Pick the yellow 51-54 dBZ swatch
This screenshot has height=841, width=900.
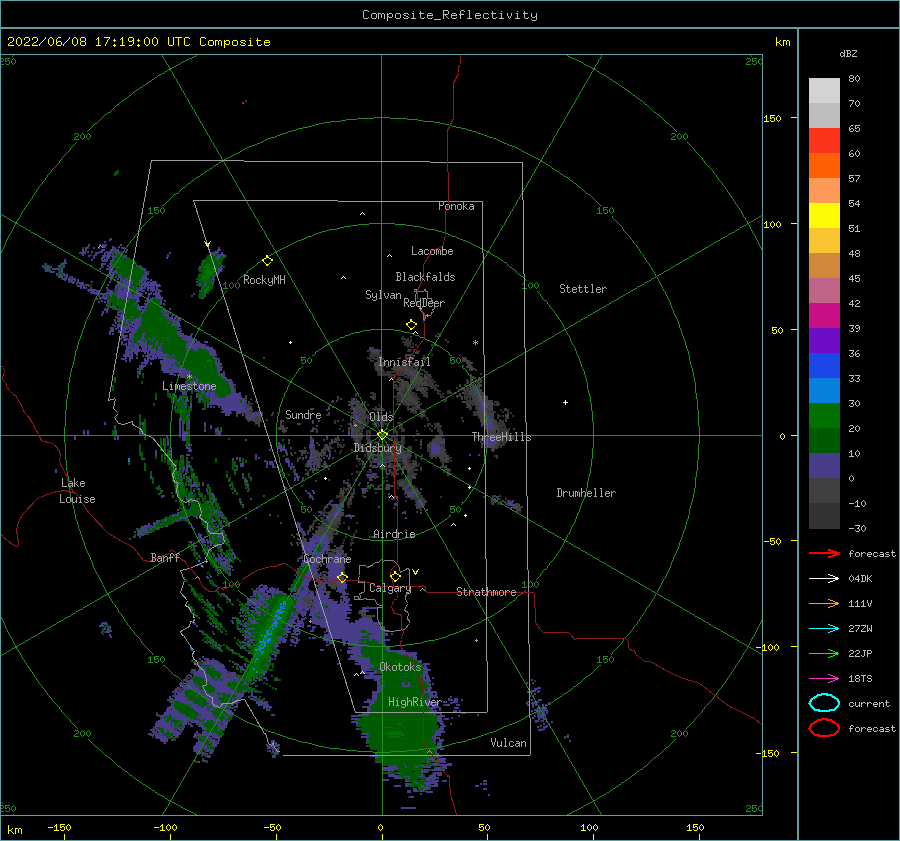(x=824, y=216)
